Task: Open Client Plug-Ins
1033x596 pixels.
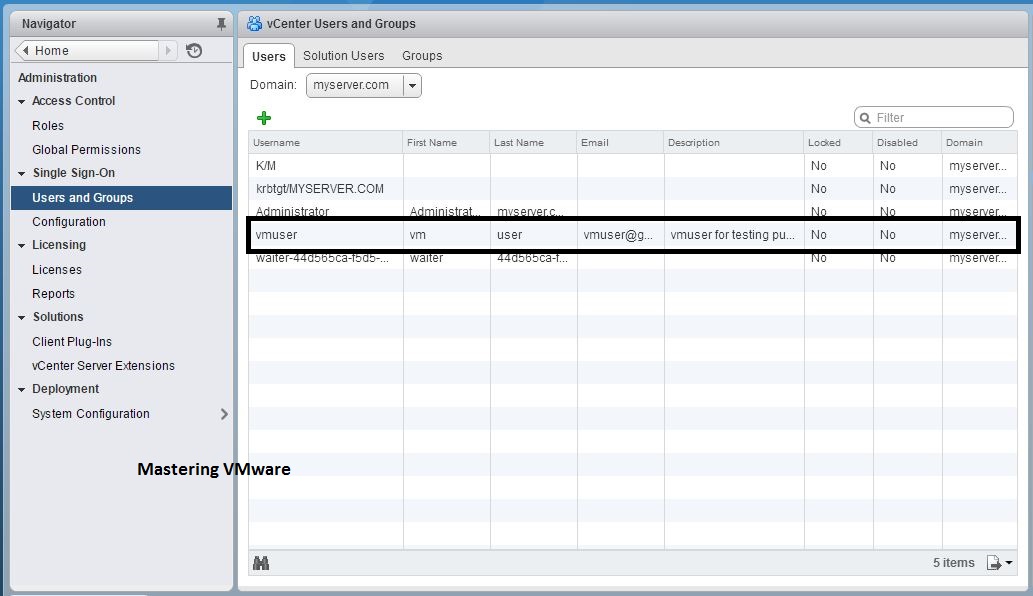Action: pos(72,342)
